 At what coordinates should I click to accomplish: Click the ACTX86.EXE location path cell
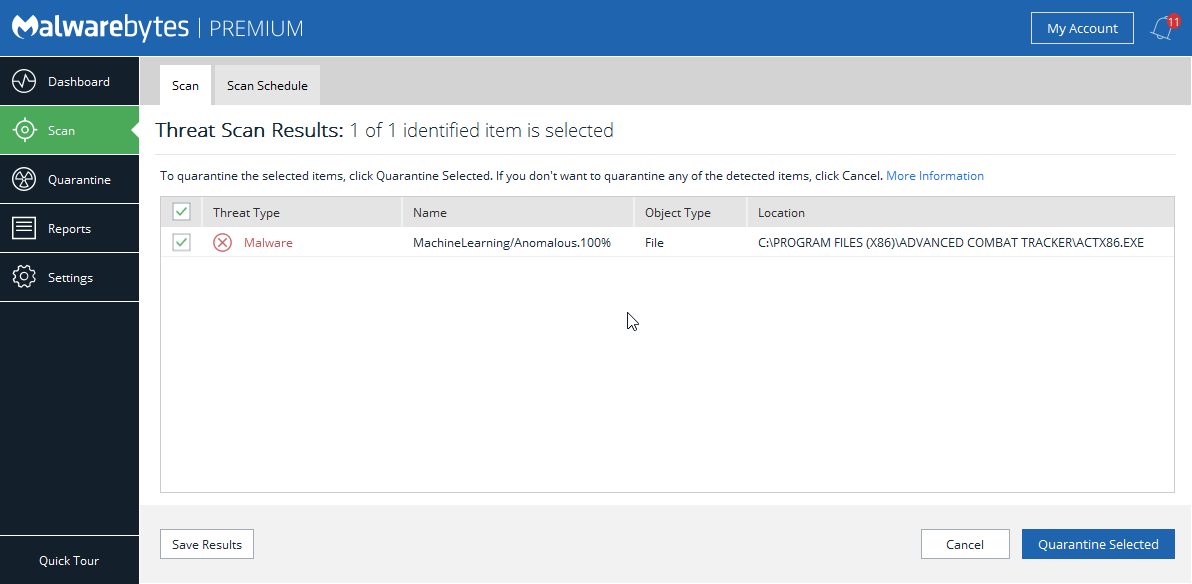pyautogui.click(x=951, y=243)
